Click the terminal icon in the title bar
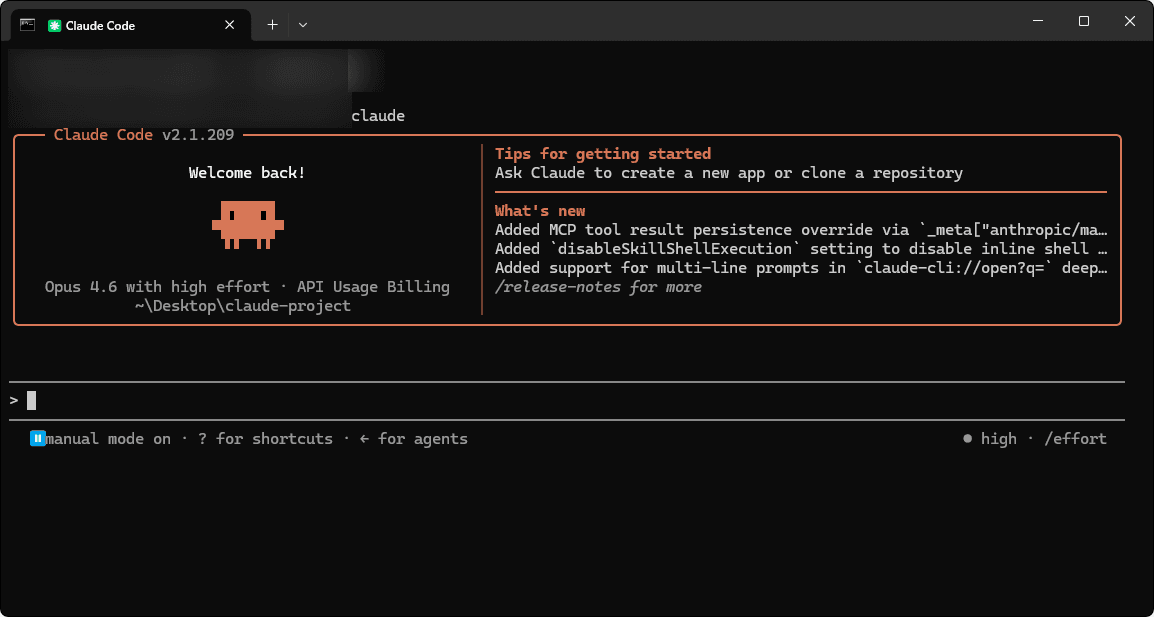 click(x=27, y=24)
